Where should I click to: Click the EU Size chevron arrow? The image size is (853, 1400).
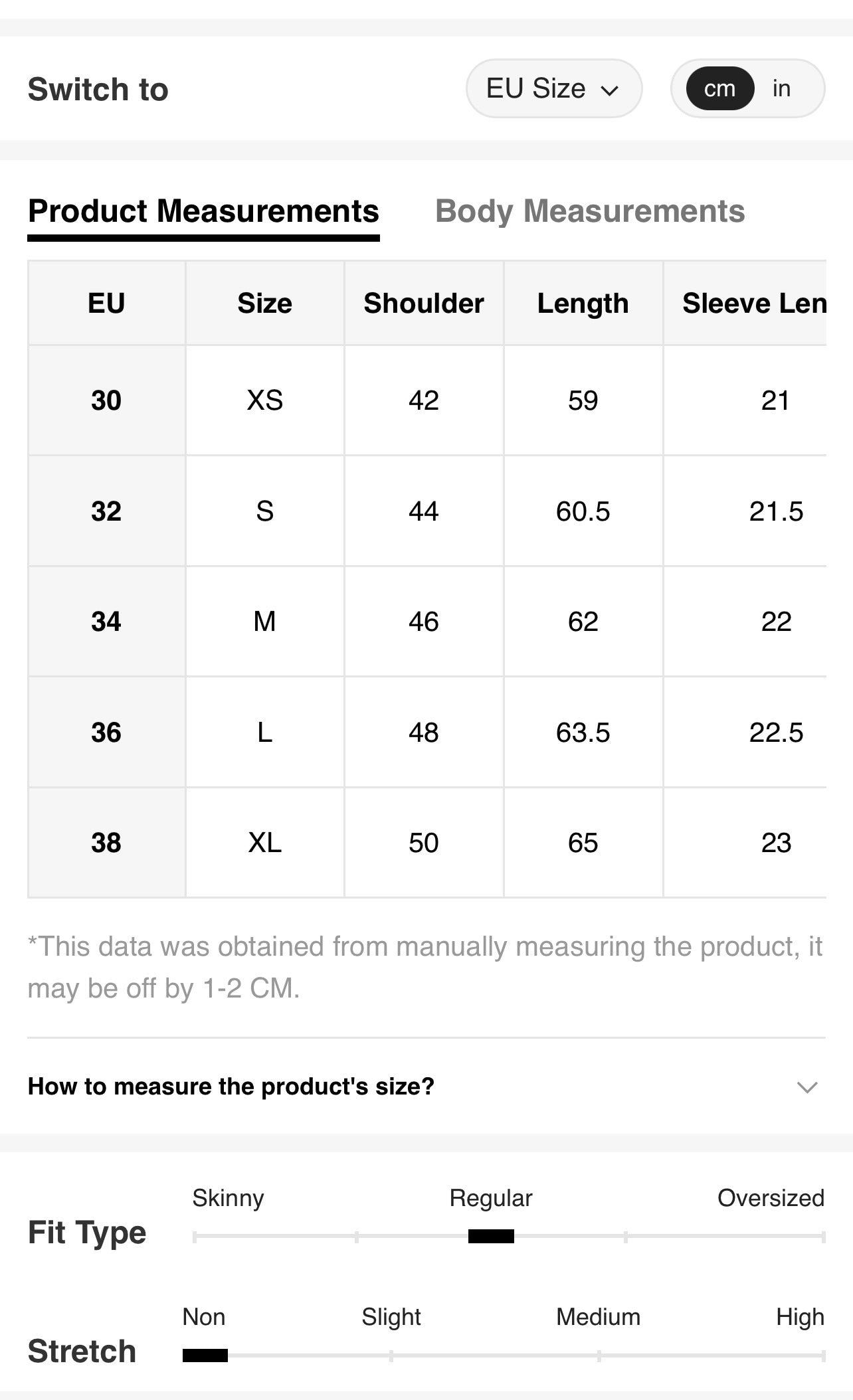coord(609,90)
